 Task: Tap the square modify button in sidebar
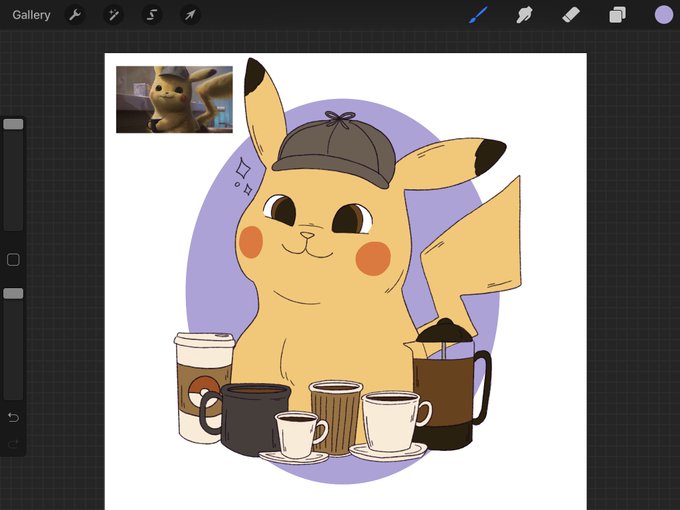pyautogui.click(x=13, y=260)
